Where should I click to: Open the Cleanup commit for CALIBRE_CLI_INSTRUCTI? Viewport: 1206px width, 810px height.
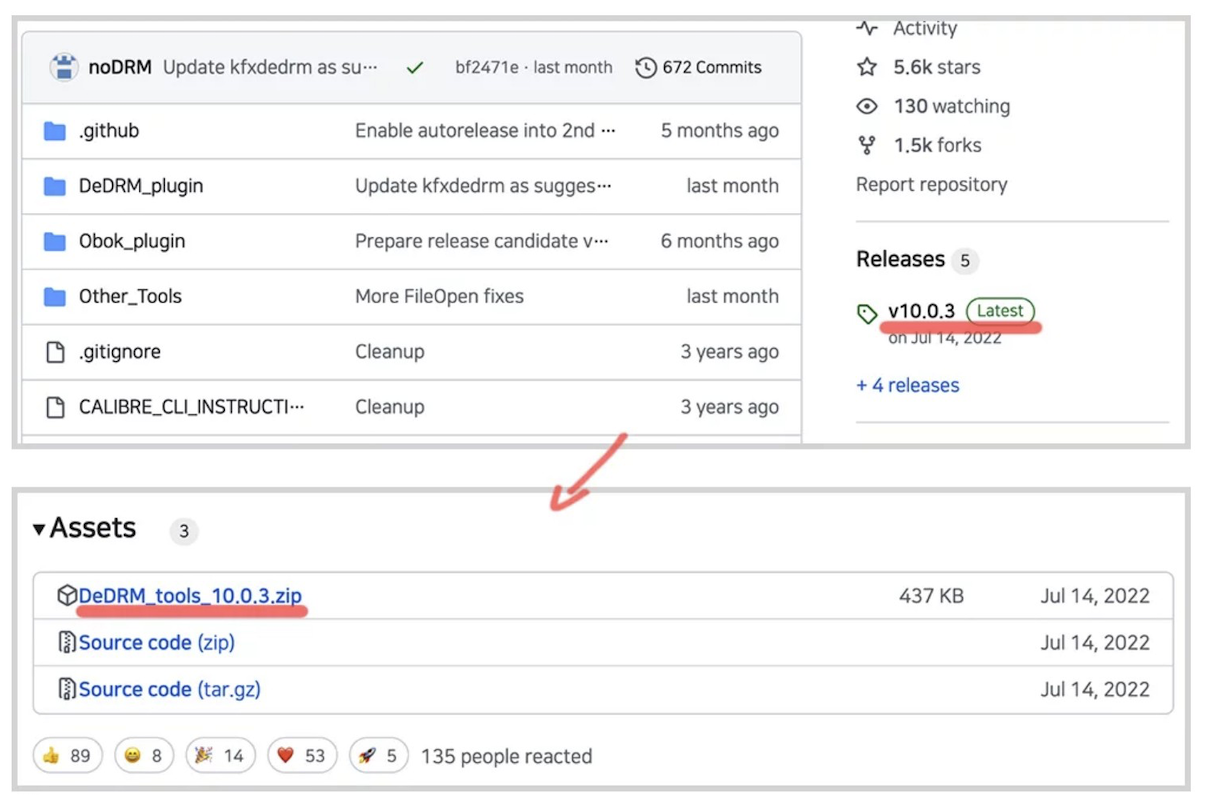tap(390, 407)
